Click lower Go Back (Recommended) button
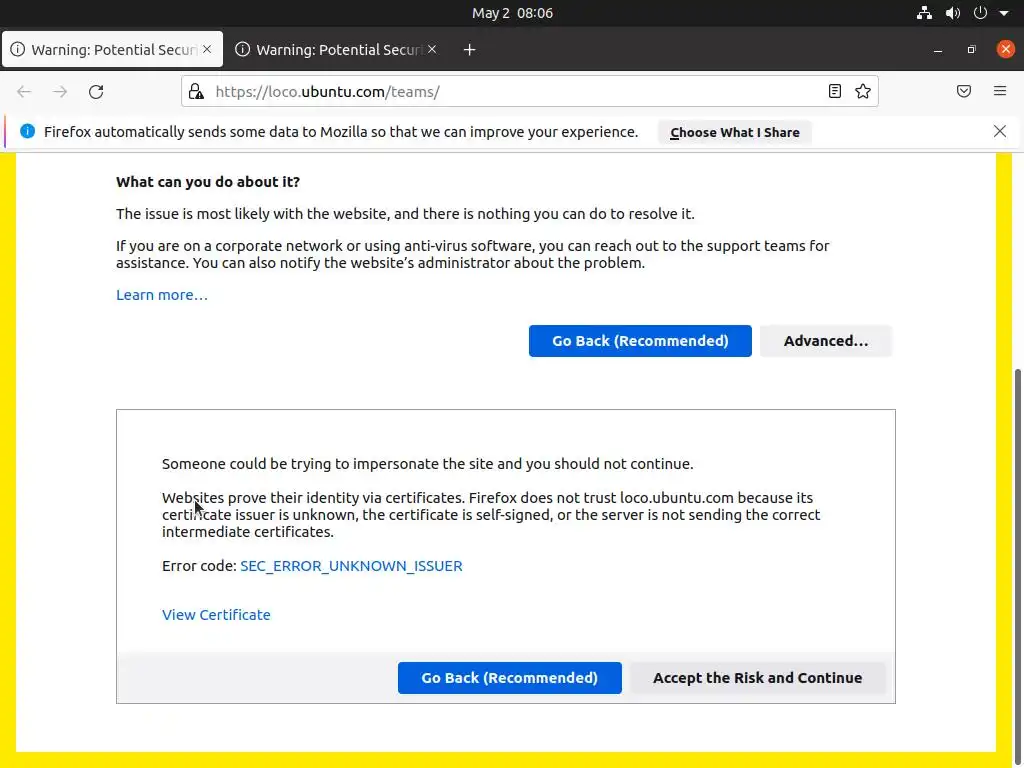This screenshot has width=1024, height=768. [509, 678]
